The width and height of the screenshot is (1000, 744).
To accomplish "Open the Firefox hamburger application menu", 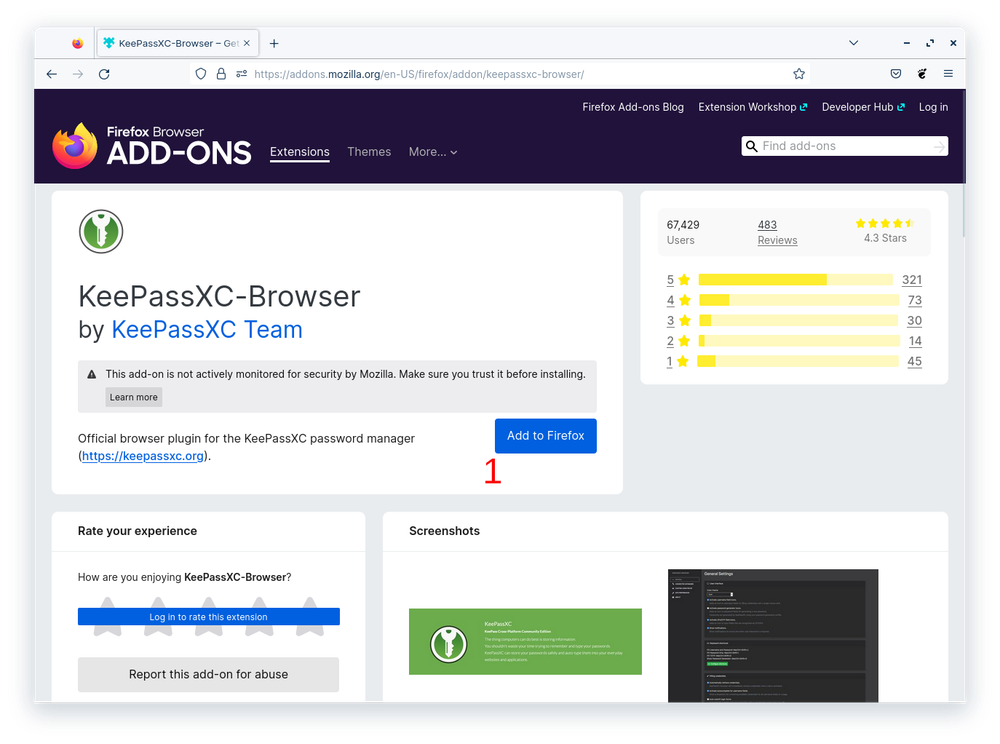I will [x=948, y=74].
